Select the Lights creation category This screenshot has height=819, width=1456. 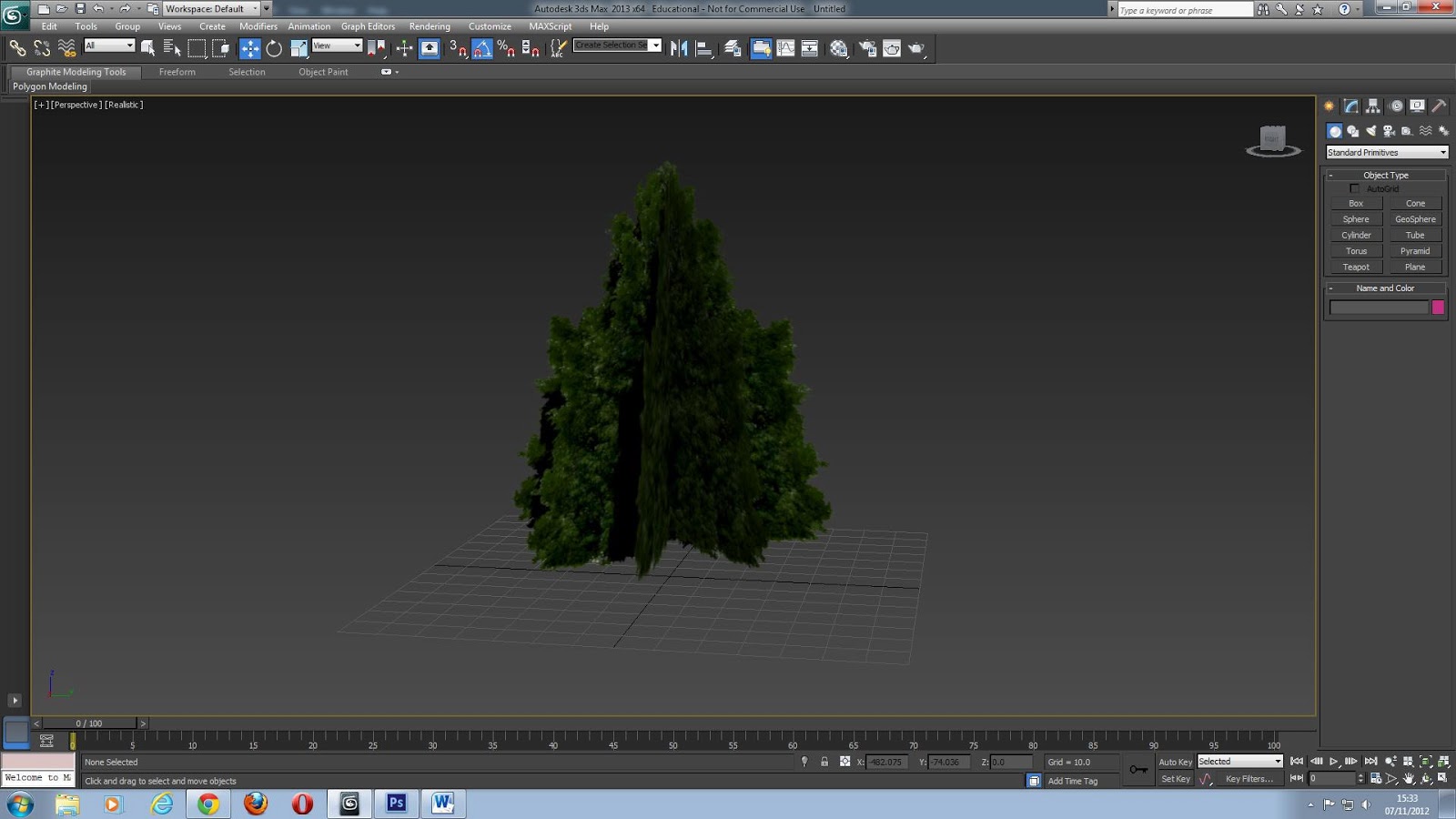[x=1371, y=131]
